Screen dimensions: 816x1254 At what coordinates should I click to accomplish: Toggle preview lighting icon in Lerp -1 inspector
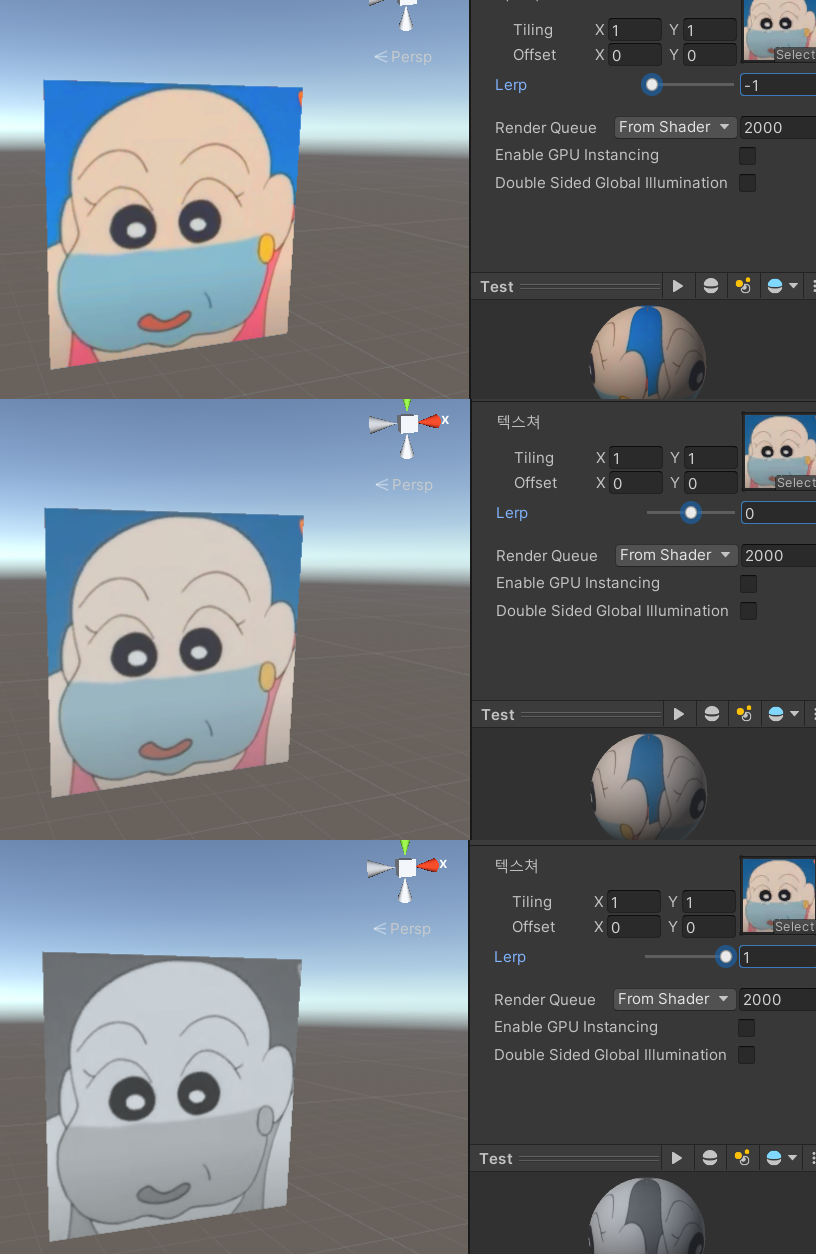(743, 286)
